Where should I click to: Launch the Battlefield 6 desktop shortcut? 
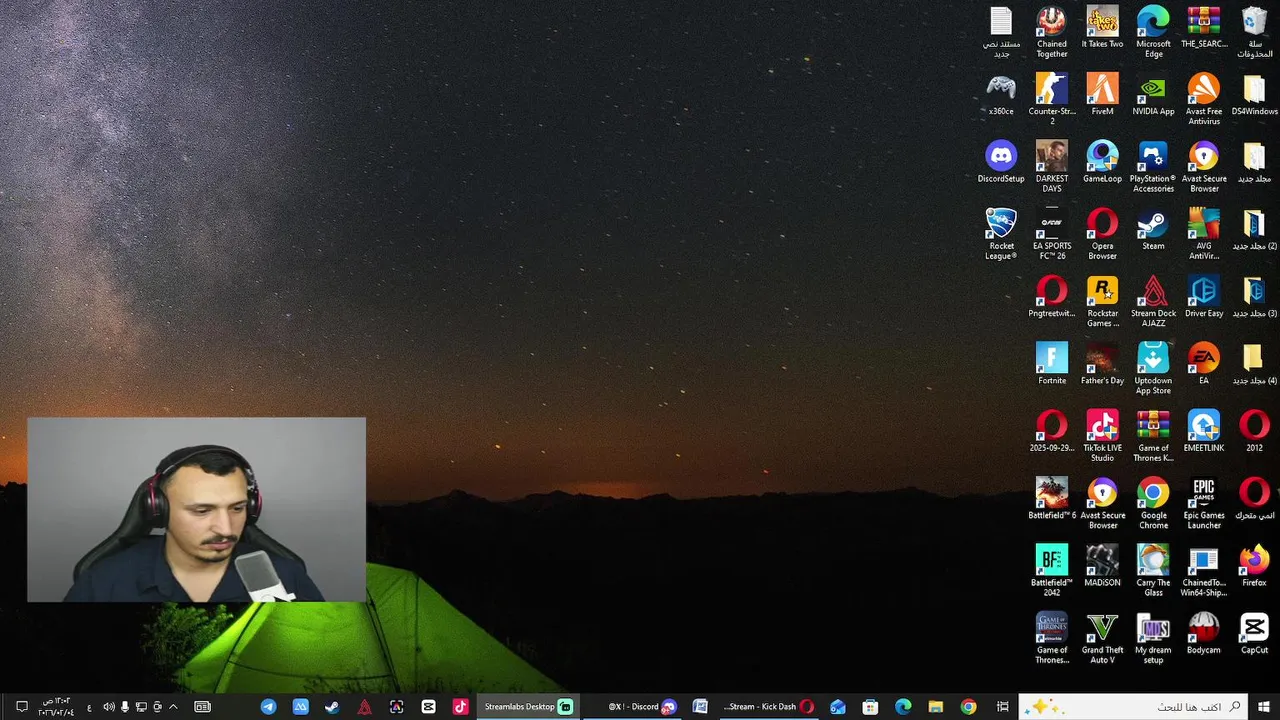pos(1051,499)
